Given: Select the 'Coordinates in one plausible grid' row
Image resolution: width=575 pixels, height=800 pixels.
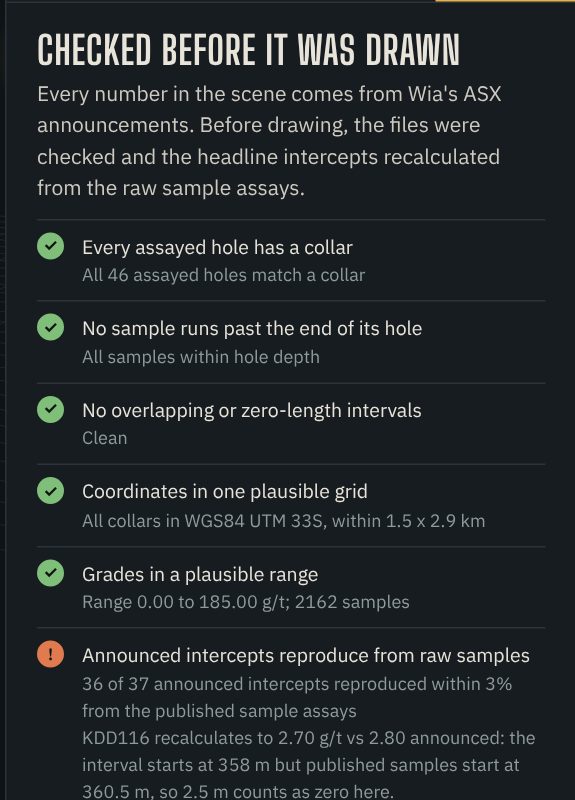Looking at the screenshot, I should (x=291, y=506).
